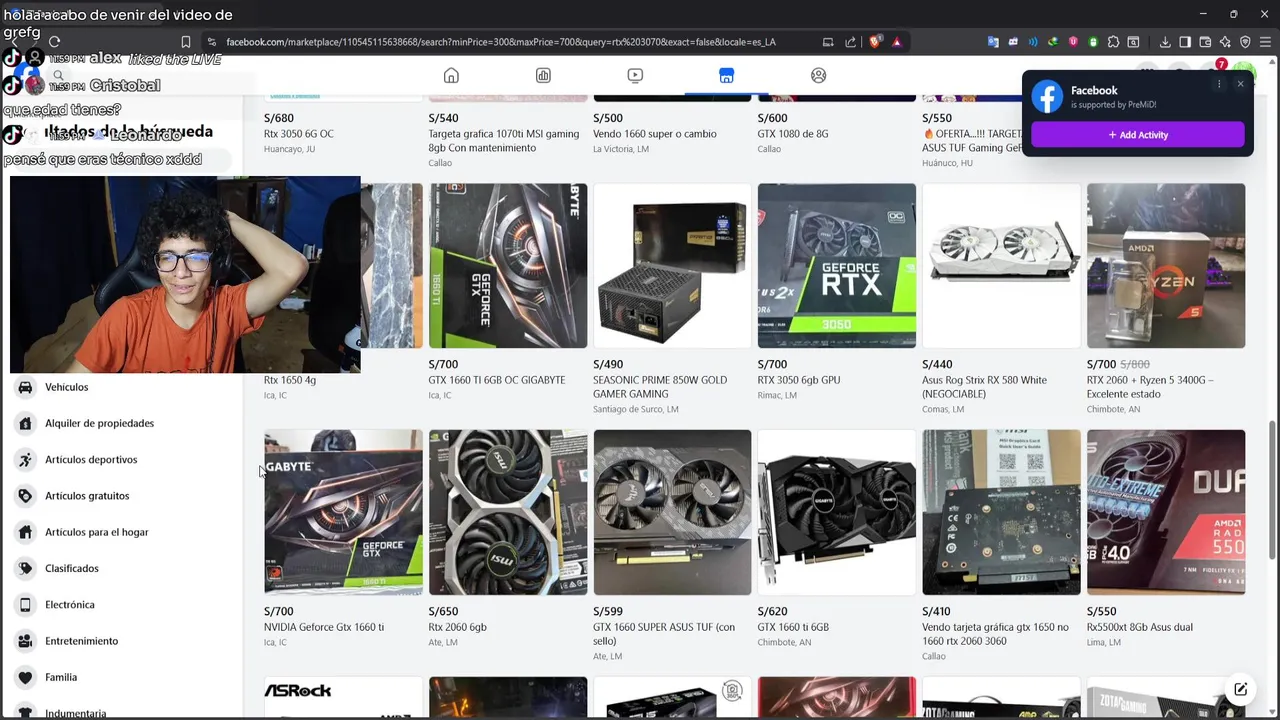Open the Asus Rog Strix RX 580 White image
The width and height of the screenshot is (1280, 720).
1001,265
